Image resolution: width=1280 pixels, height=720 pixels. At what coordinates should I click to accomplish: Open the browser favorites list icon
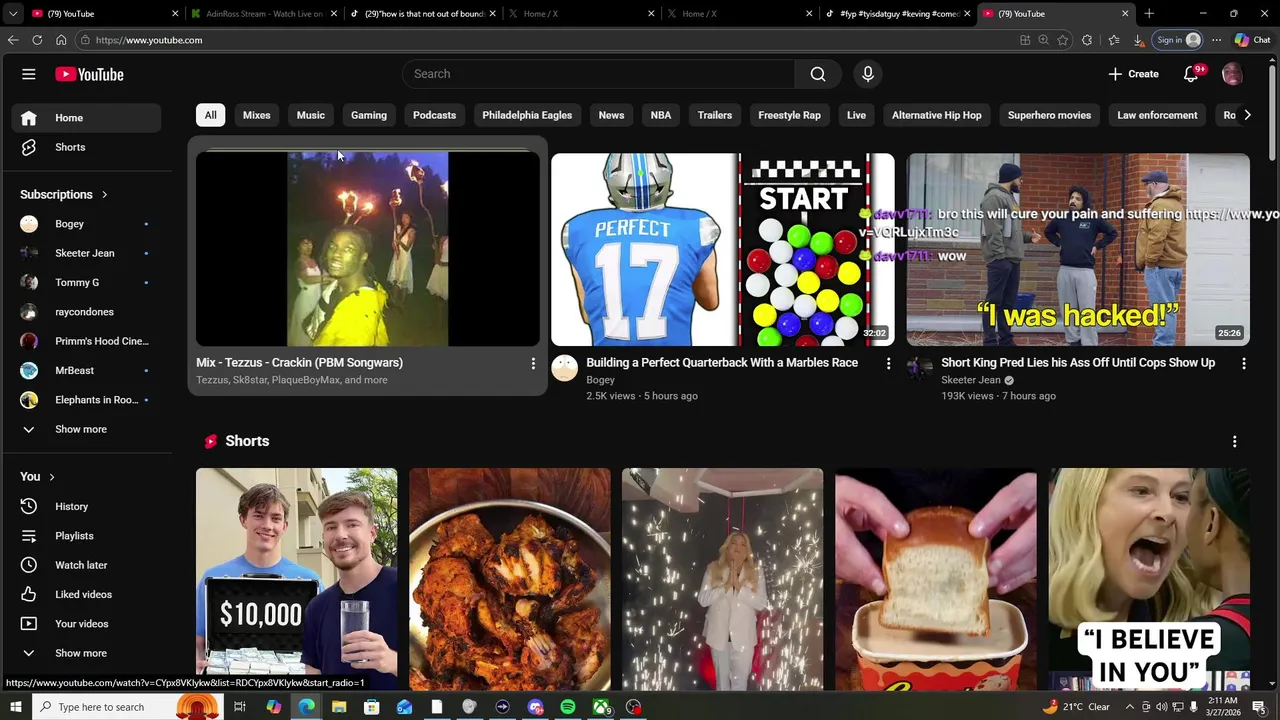1113,40
